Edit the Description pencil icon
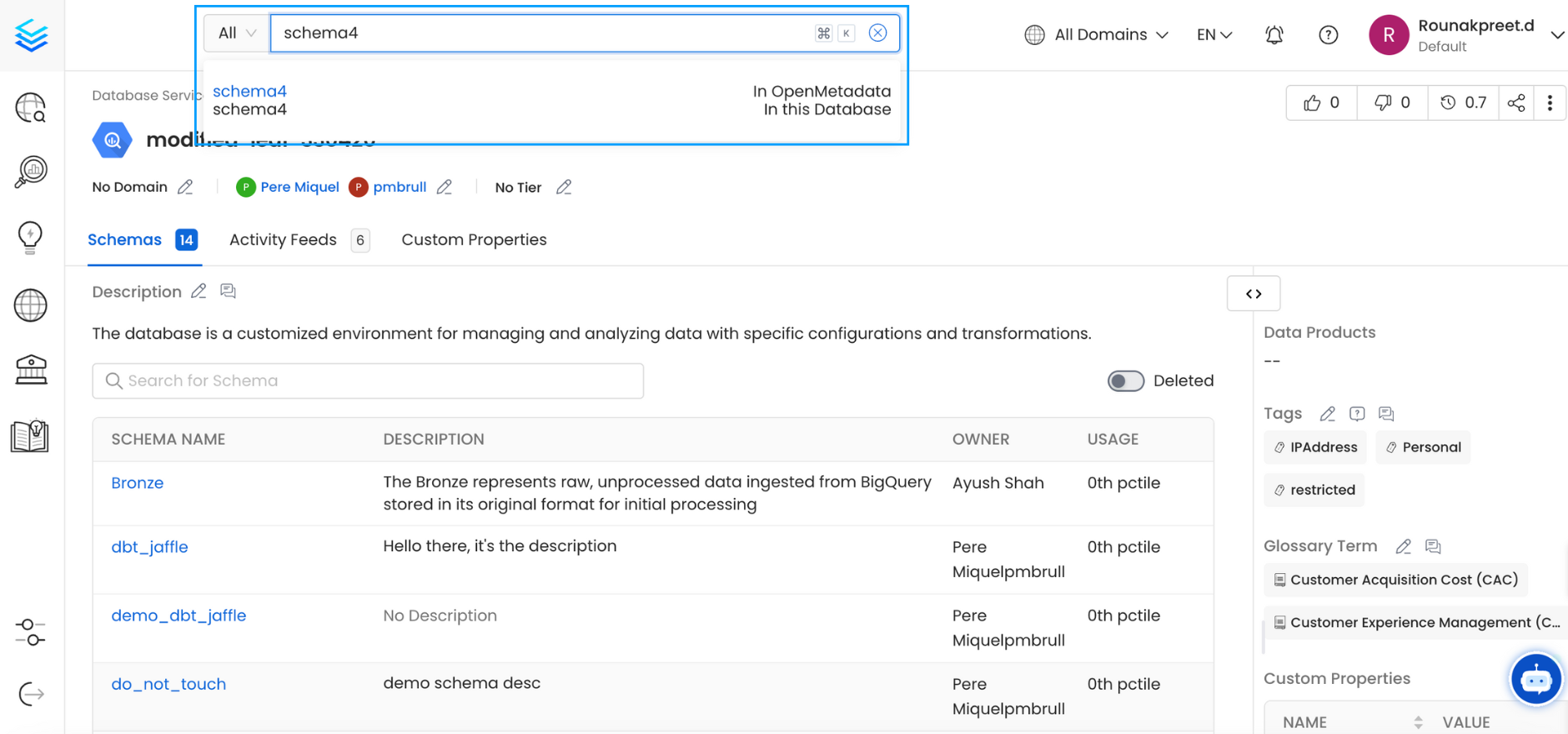Viewport: 1568px width, 734px height. [x=199, y=291]
